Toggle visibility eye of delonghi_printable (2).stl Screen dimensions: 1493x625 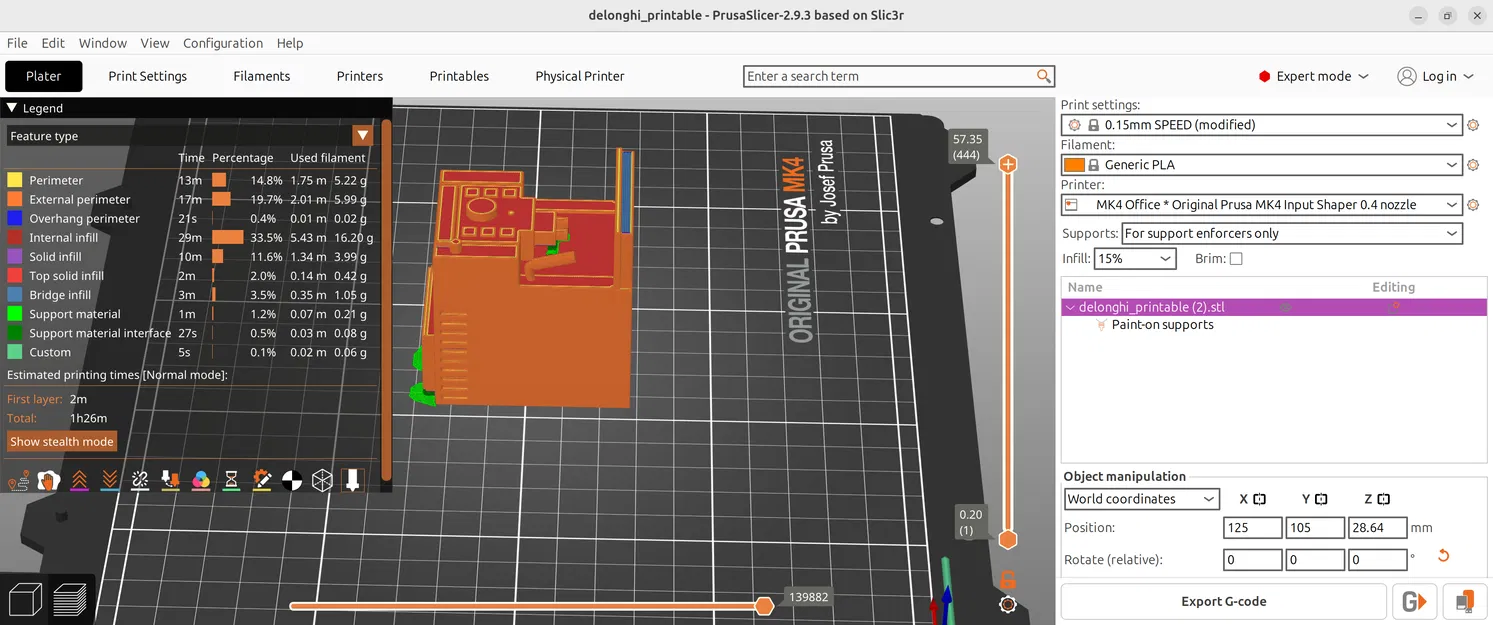pyautogui.click(x=1286, y=308)
